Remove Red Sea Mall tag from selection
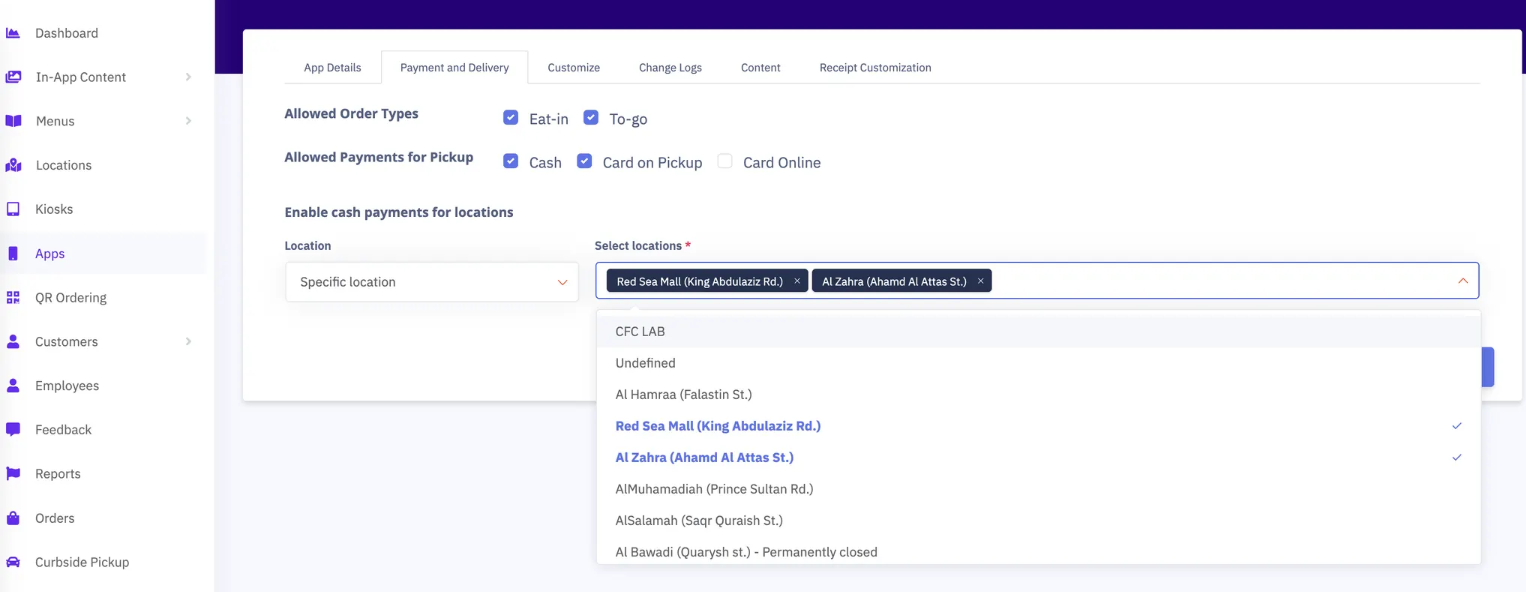Viewport: 1526px width, 592px height. click(797, 282)
